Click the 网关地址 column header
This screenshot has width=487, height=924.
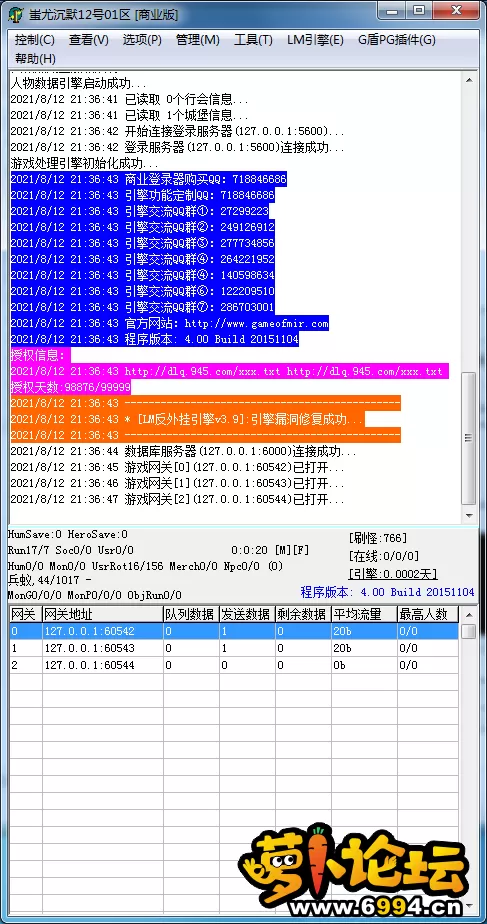102,614
